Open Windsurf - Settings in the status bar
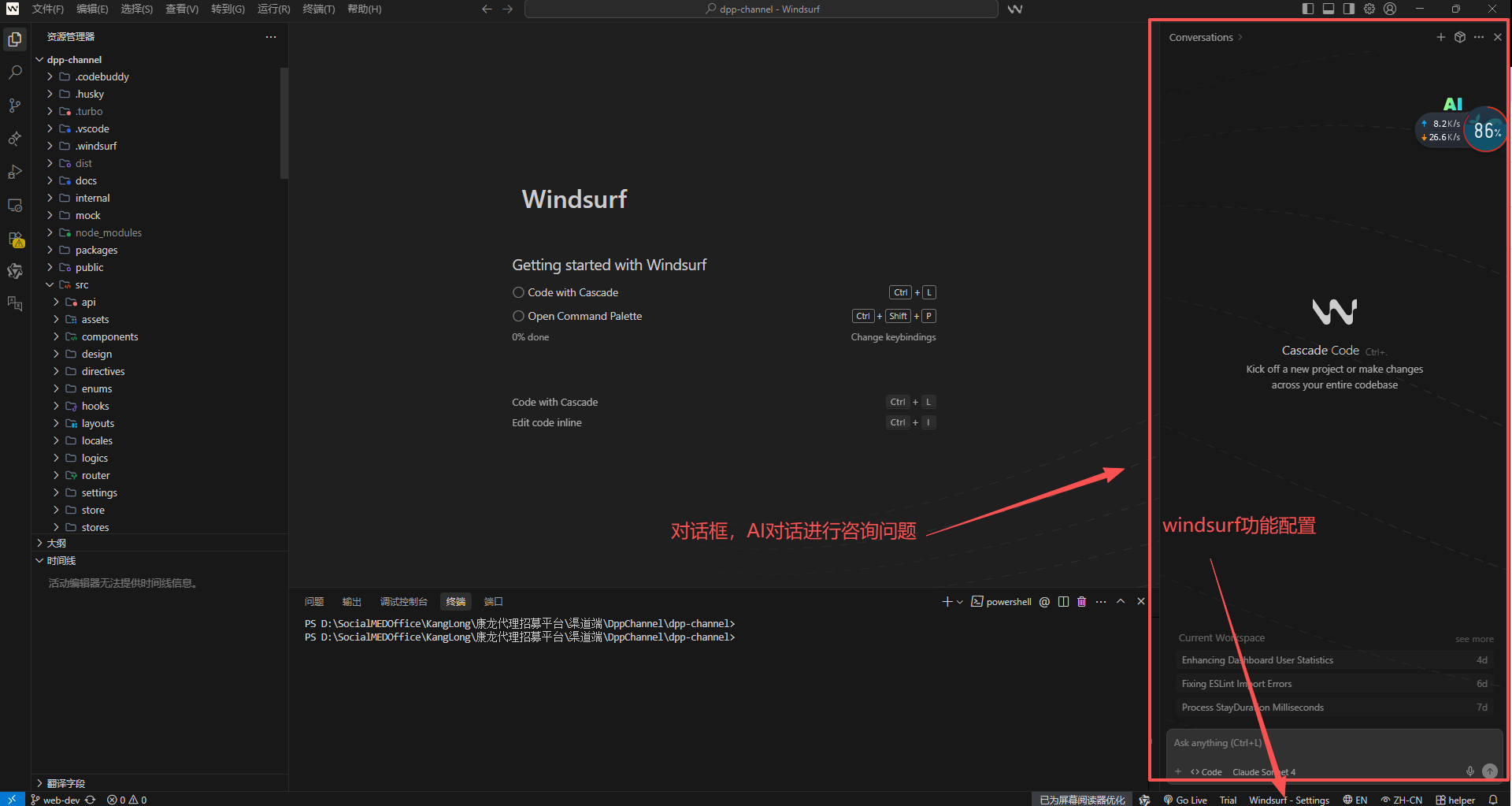1512x806 pixels. coord(1288,800)
